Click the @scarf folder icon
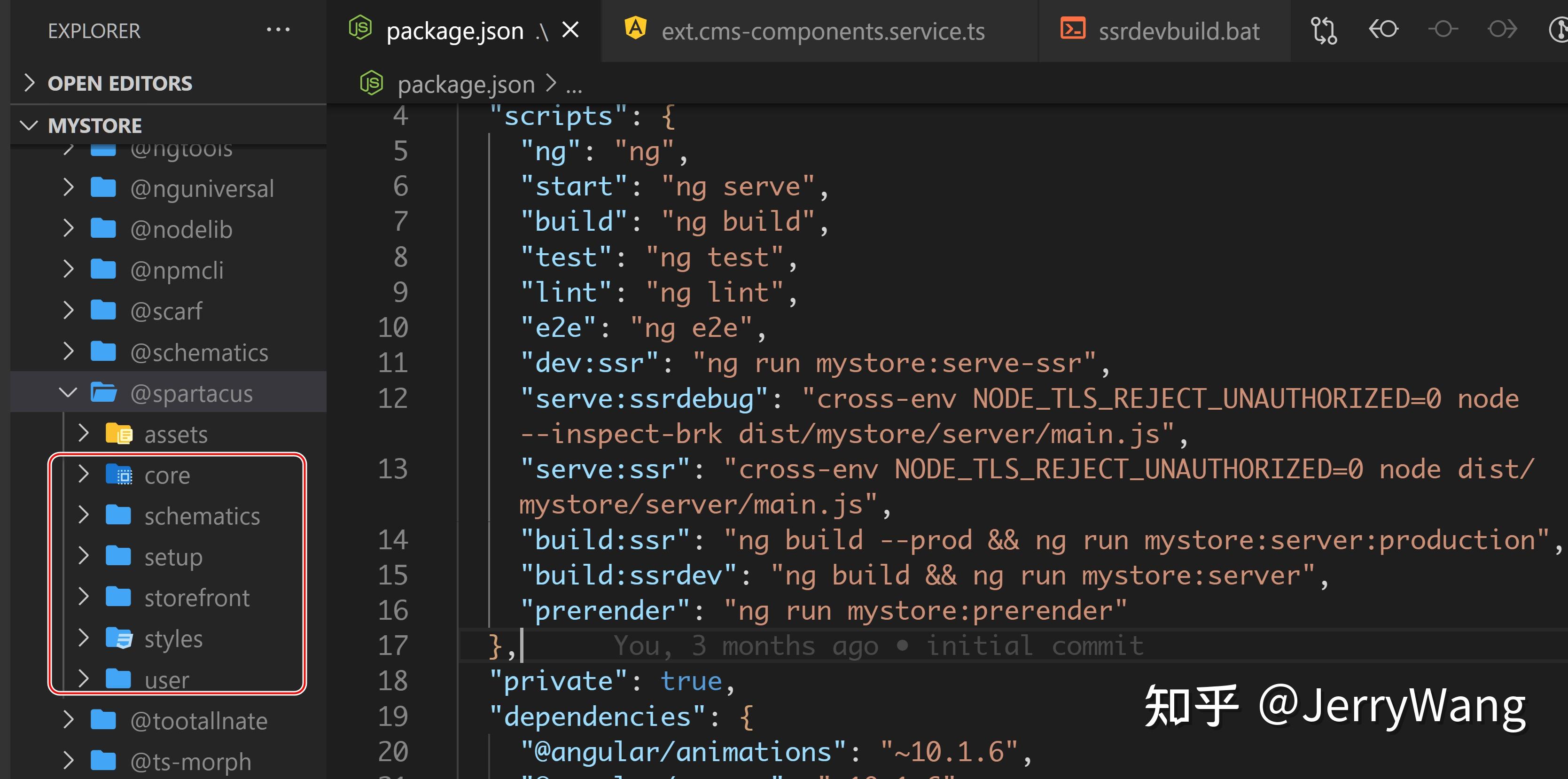 coord(103,310)
